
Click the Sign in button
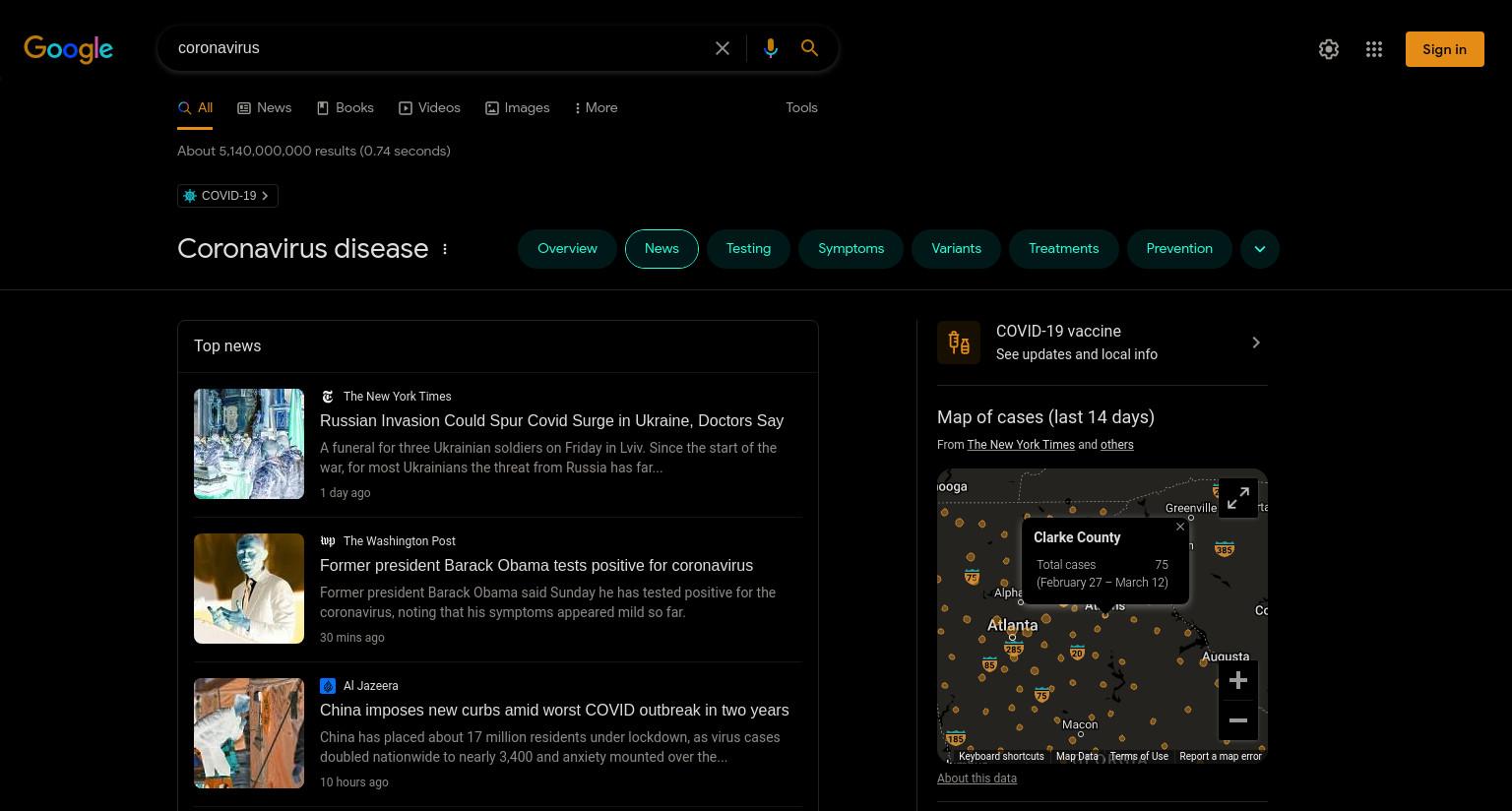[1444, 49]
